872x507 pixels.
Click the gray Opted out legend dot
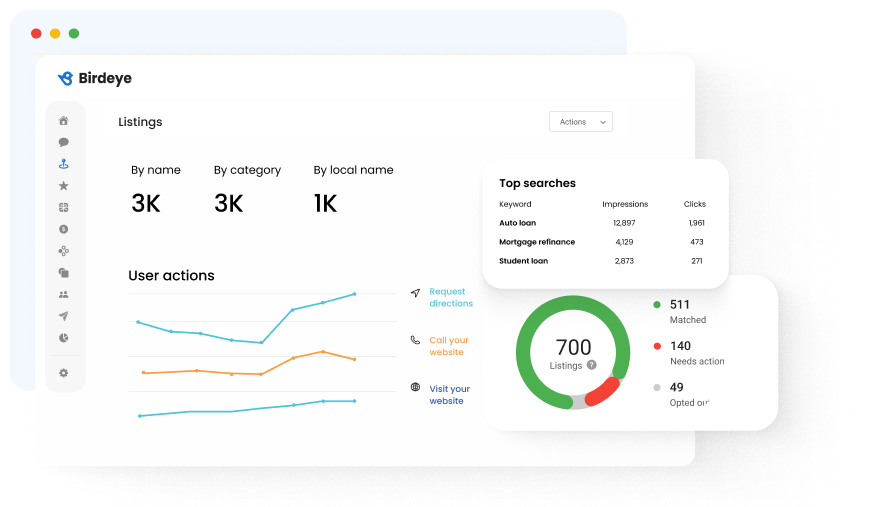657,387
